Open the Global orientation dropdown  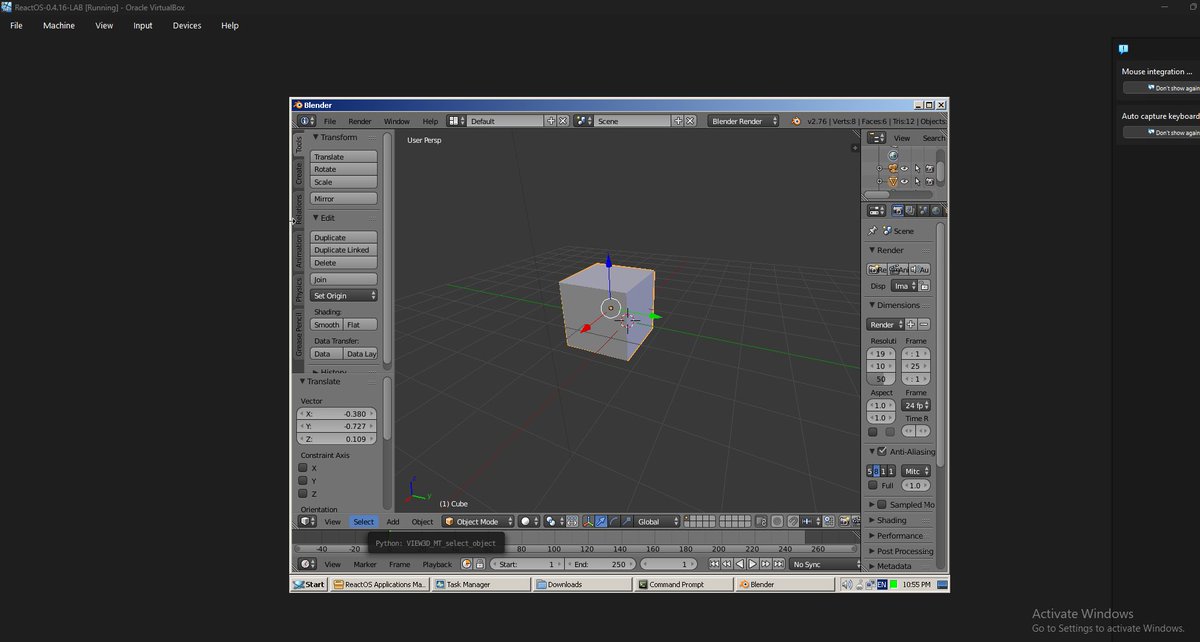[x=657, y=521]
